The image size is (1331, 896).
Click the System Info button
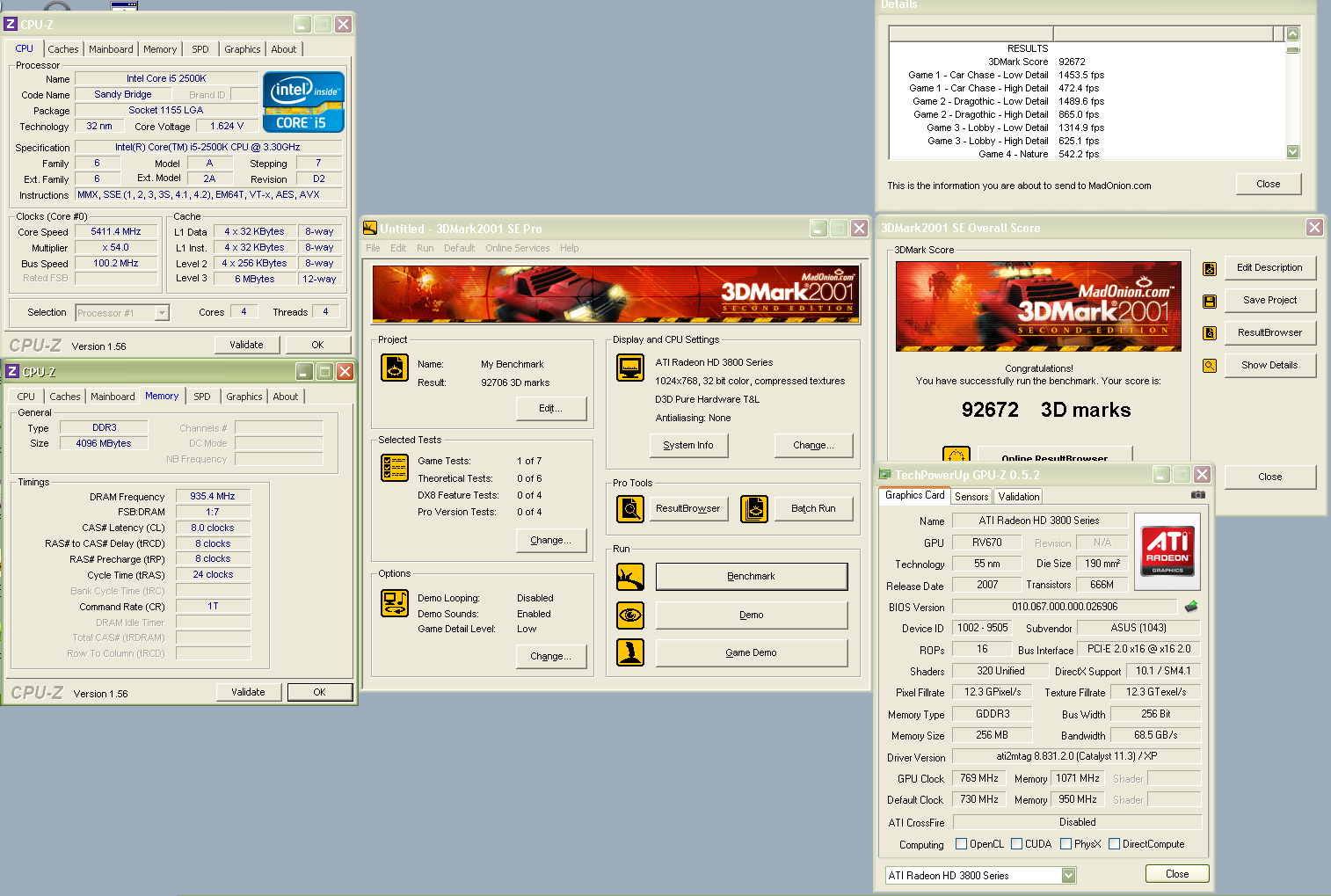pyautogui.click(x=688, y=446)
